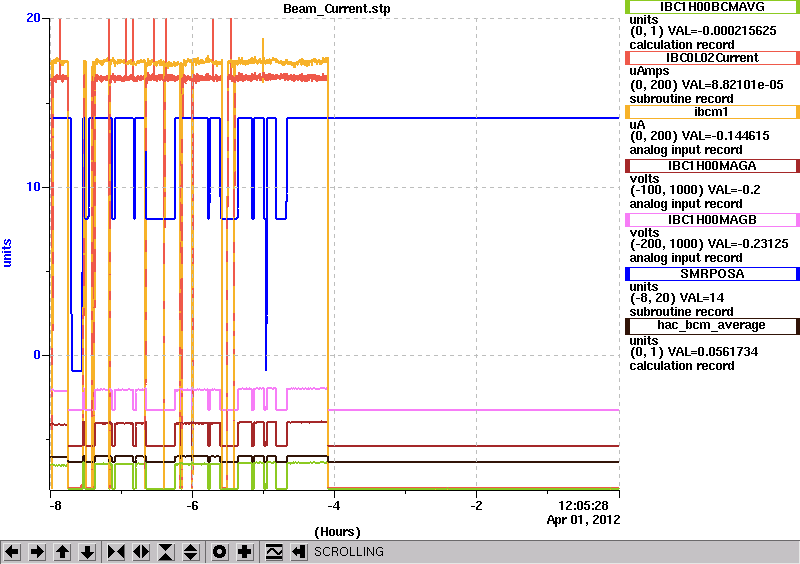Screen dimensions: 800x564
Task: Click the circle auto-scale toolbar icon
Action: click(x=219, y=552)
